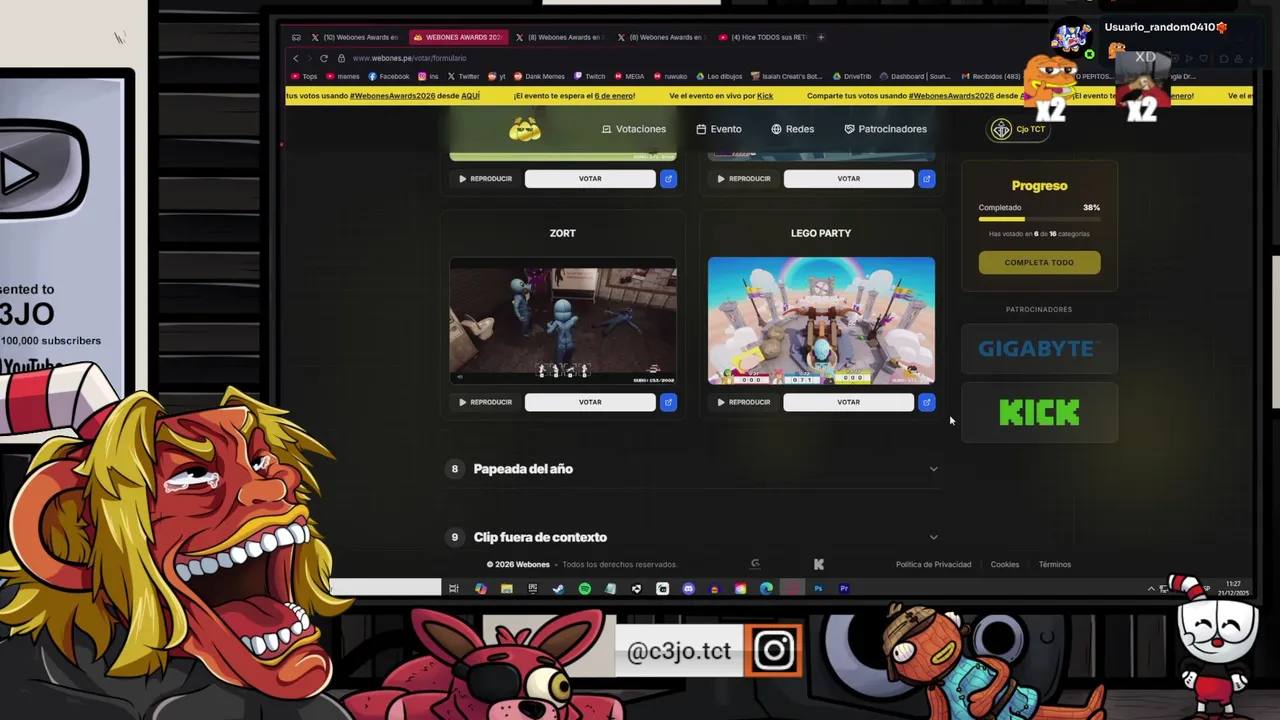Open the DriveTrib bookmark
This screenshot has width=1280, height=720.
[852, 76]
